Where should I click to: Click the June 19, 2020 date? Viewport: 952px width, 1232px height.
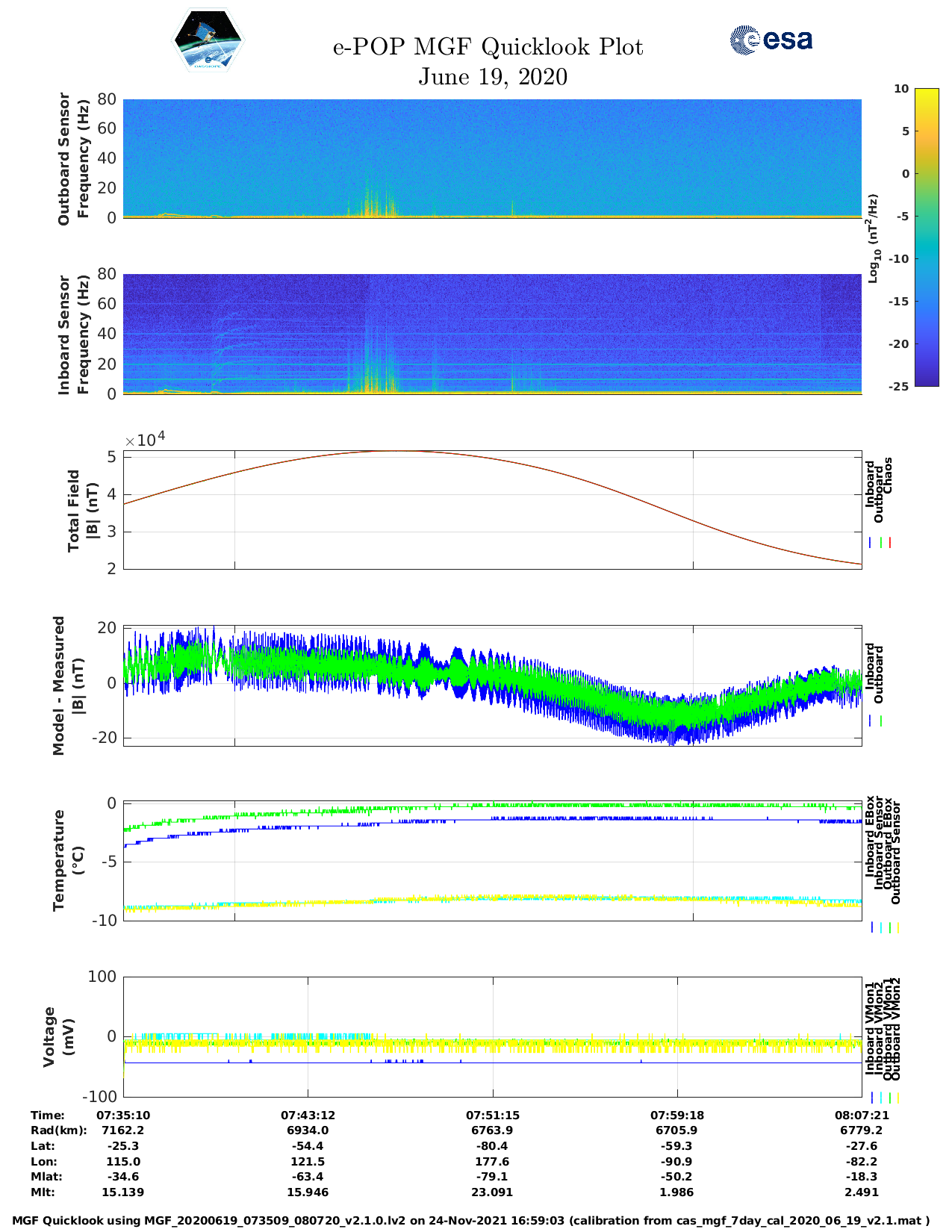tap(492, 77)
